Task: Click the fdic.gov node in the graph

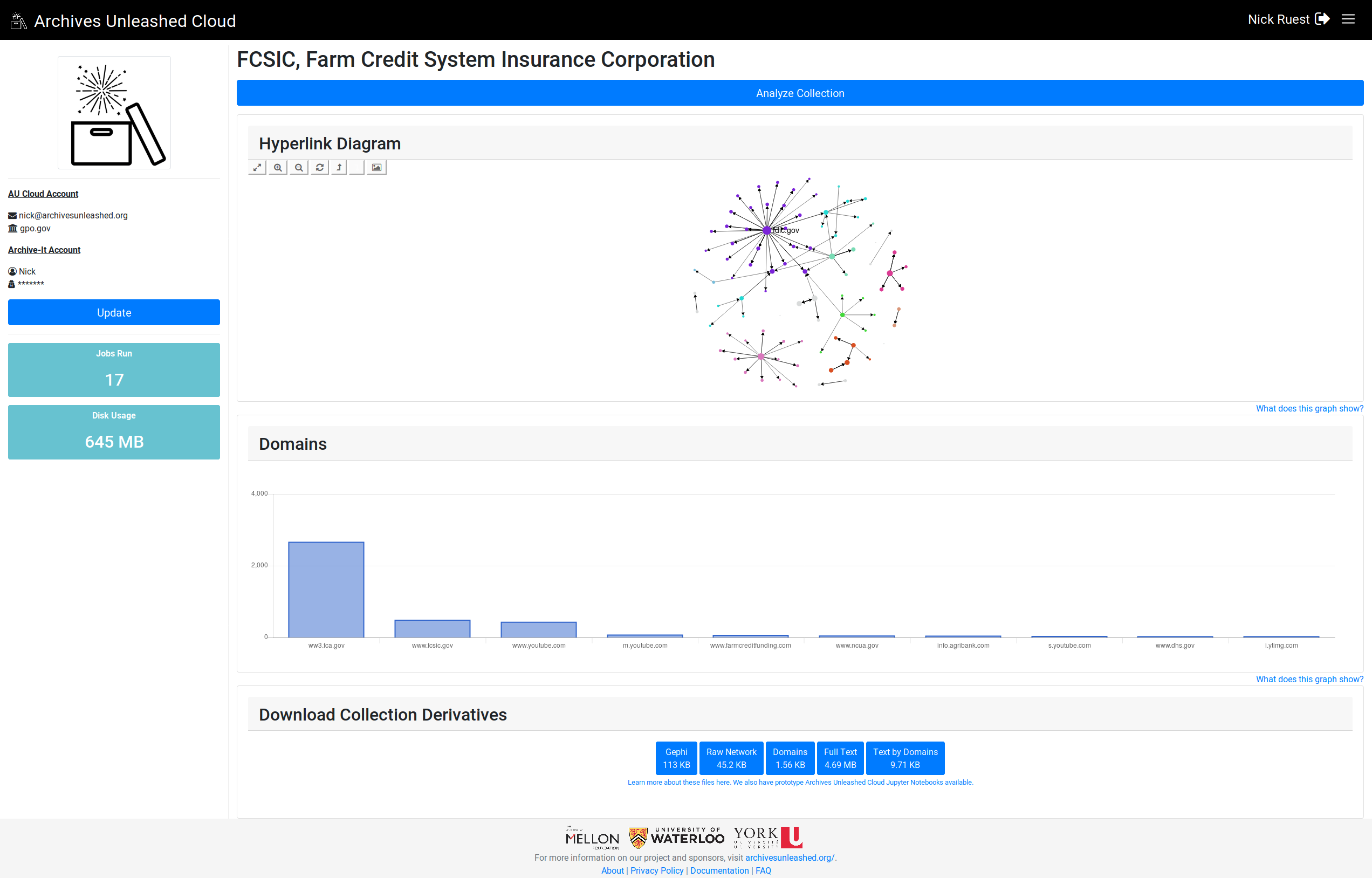Action: pyautogui.click(x=767, y=230)
